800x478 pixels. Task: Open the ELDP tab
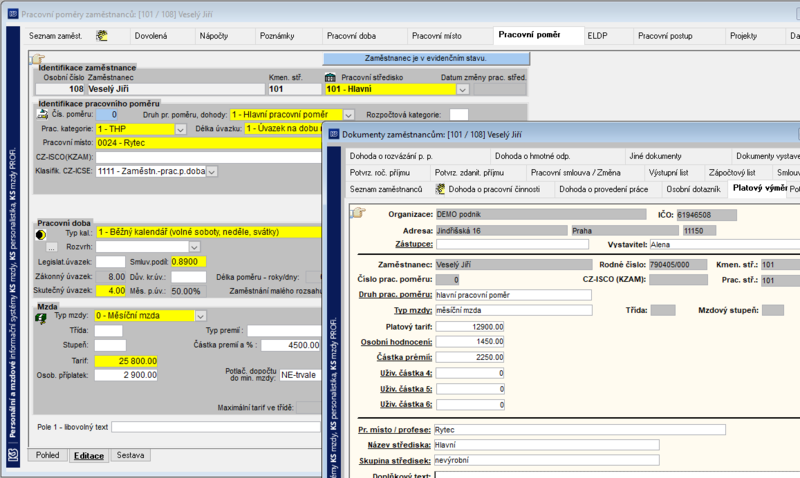tap(597, 36)
